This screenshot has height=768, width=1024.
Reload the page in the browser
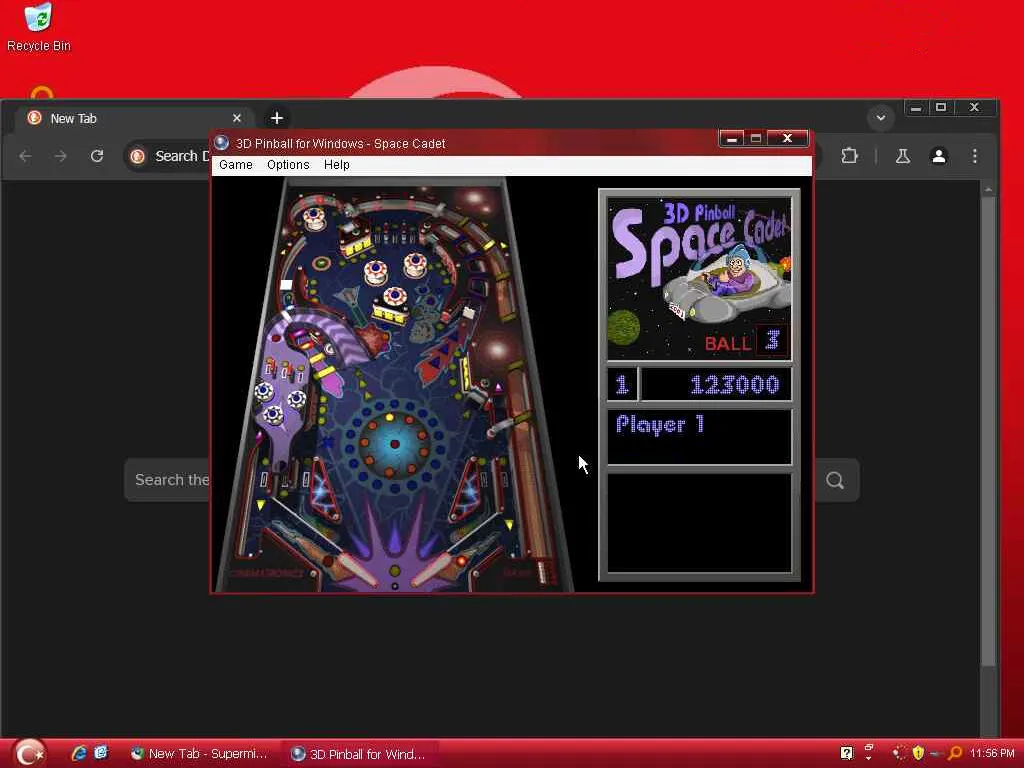pyautogui.click(x=97, y=156)
